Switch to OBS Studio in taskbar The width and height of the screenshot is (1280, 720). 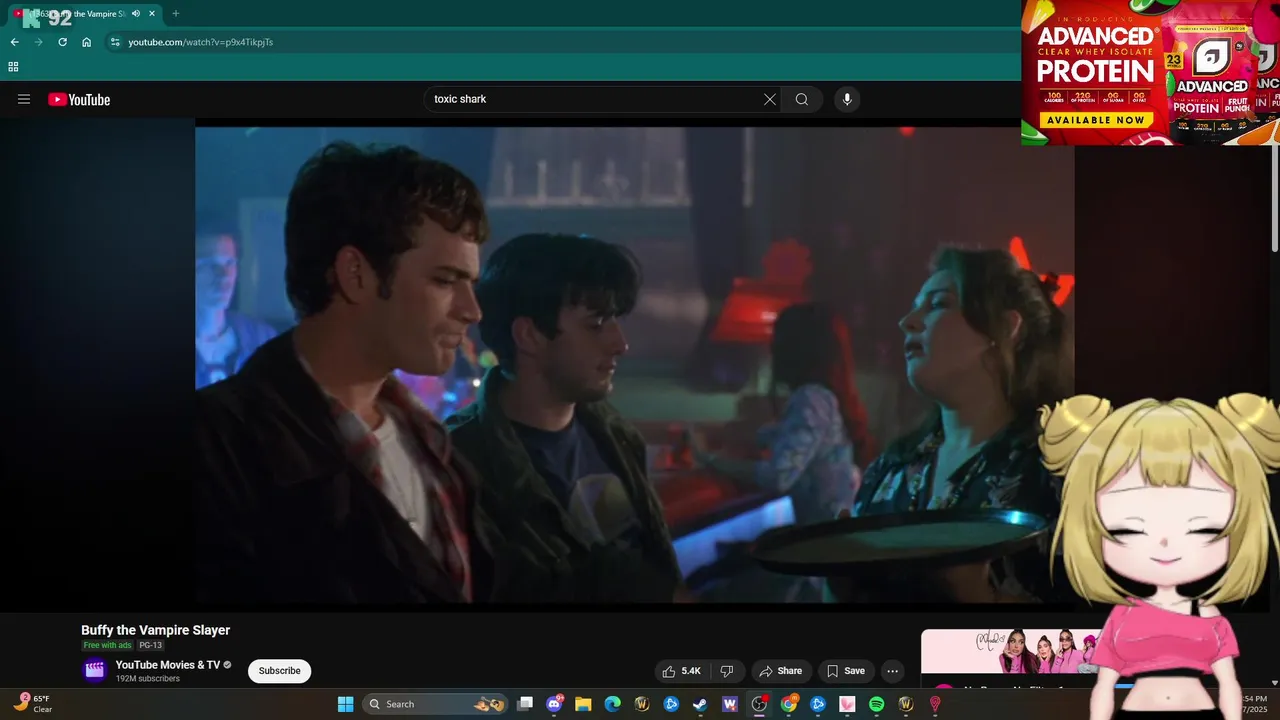(x=759, y=704)
